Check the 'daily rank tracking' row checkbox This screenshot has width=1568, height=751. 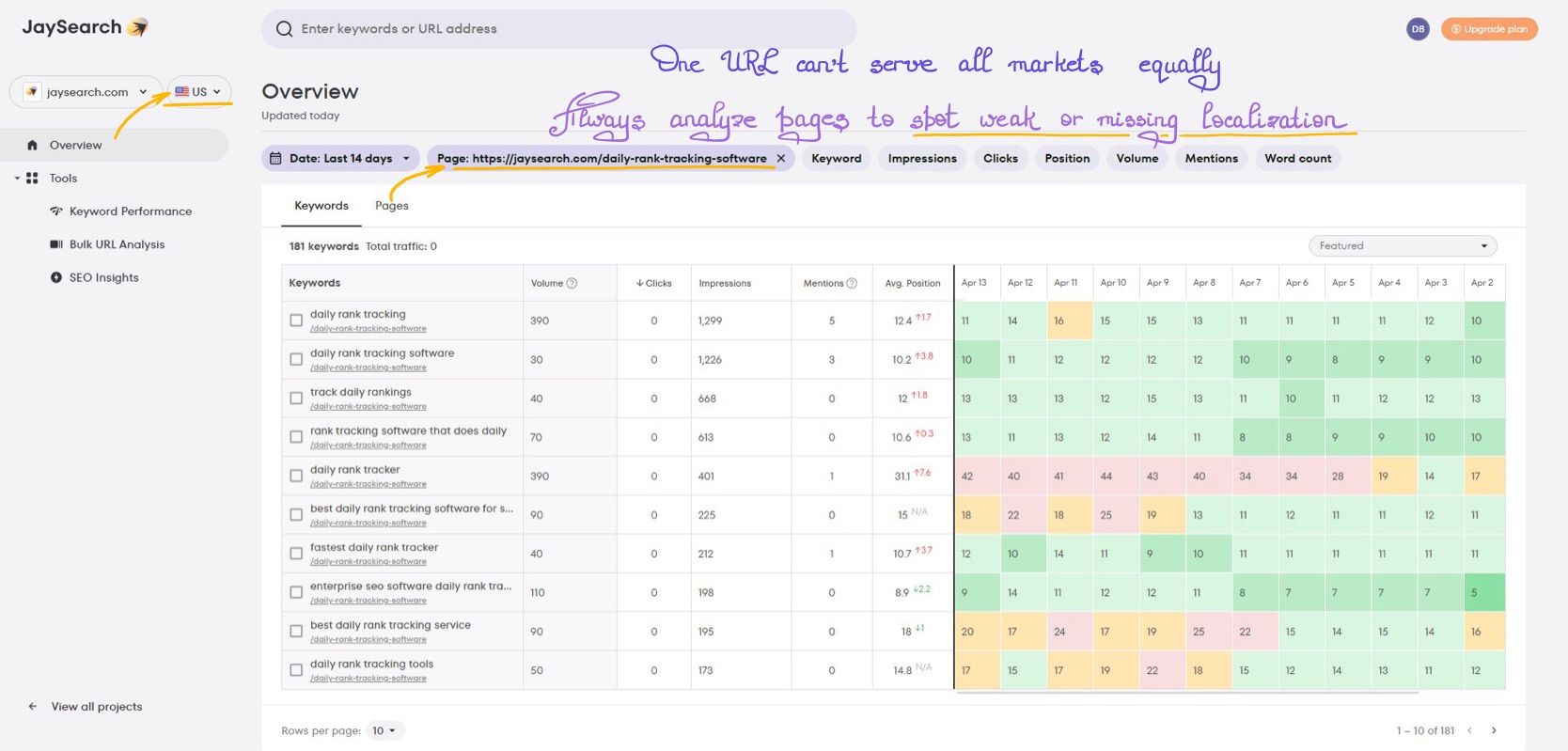coord(296,321)
